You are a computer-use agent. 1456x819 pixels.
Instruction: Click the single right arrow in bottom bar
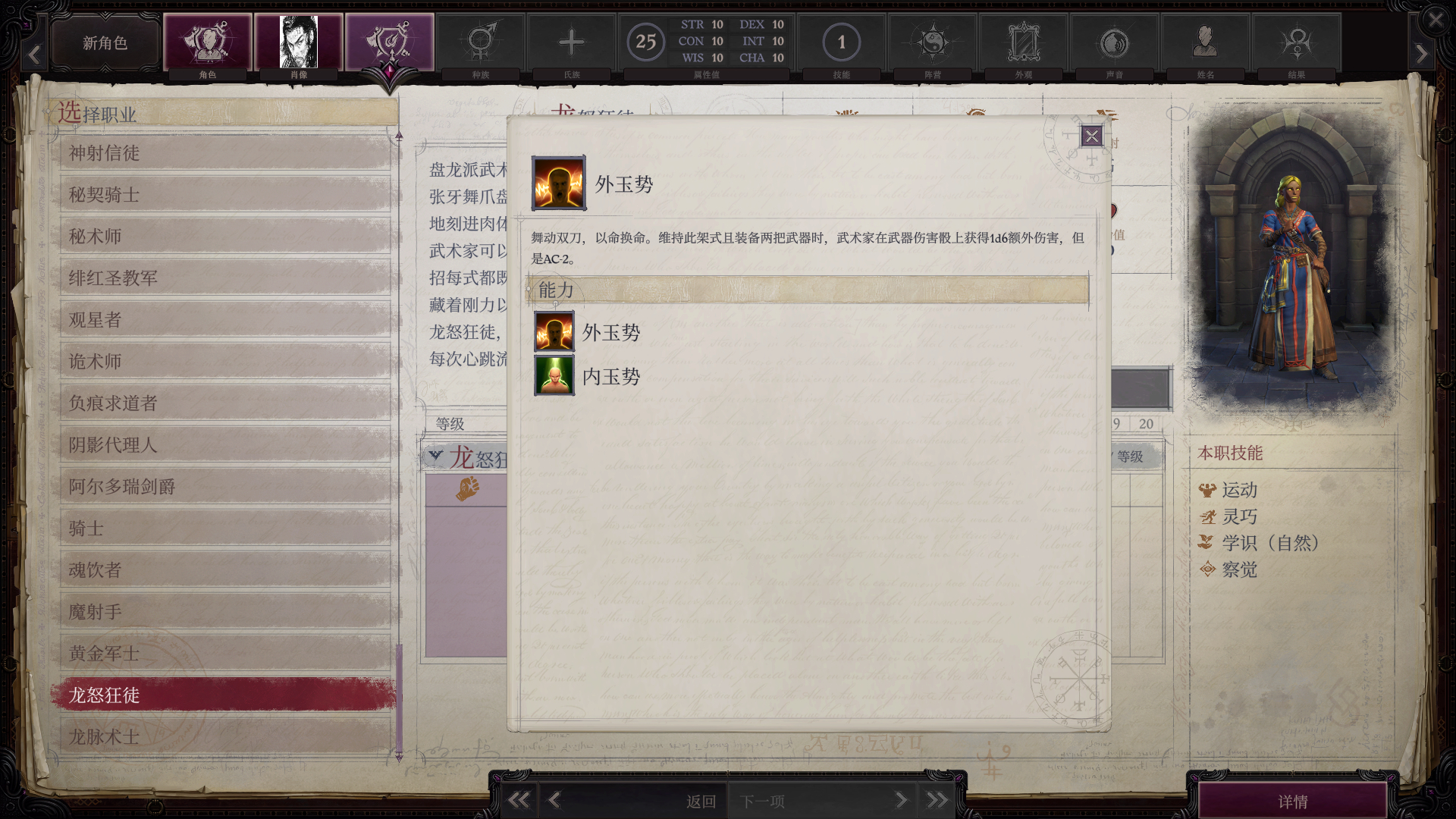(901, 800)
